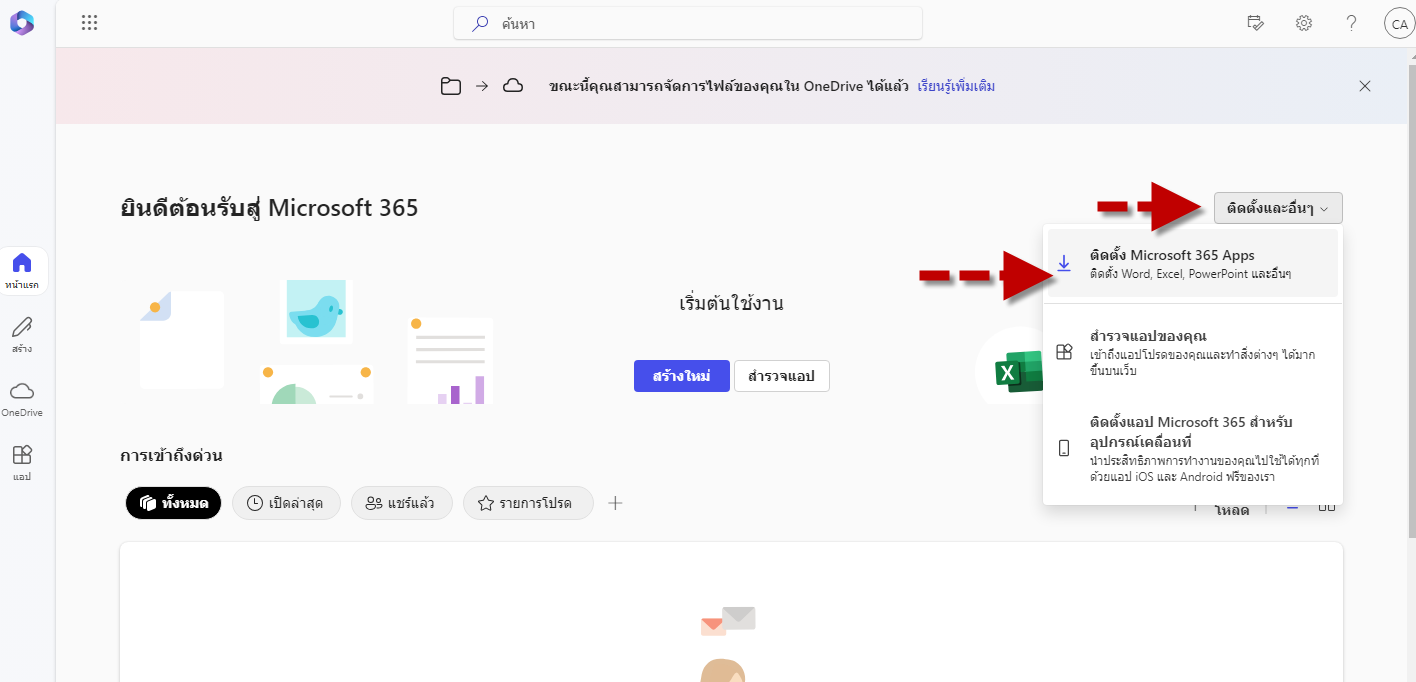1416x682 pixels.
Task: Open the help question mark
Action: click(1351, 23)
